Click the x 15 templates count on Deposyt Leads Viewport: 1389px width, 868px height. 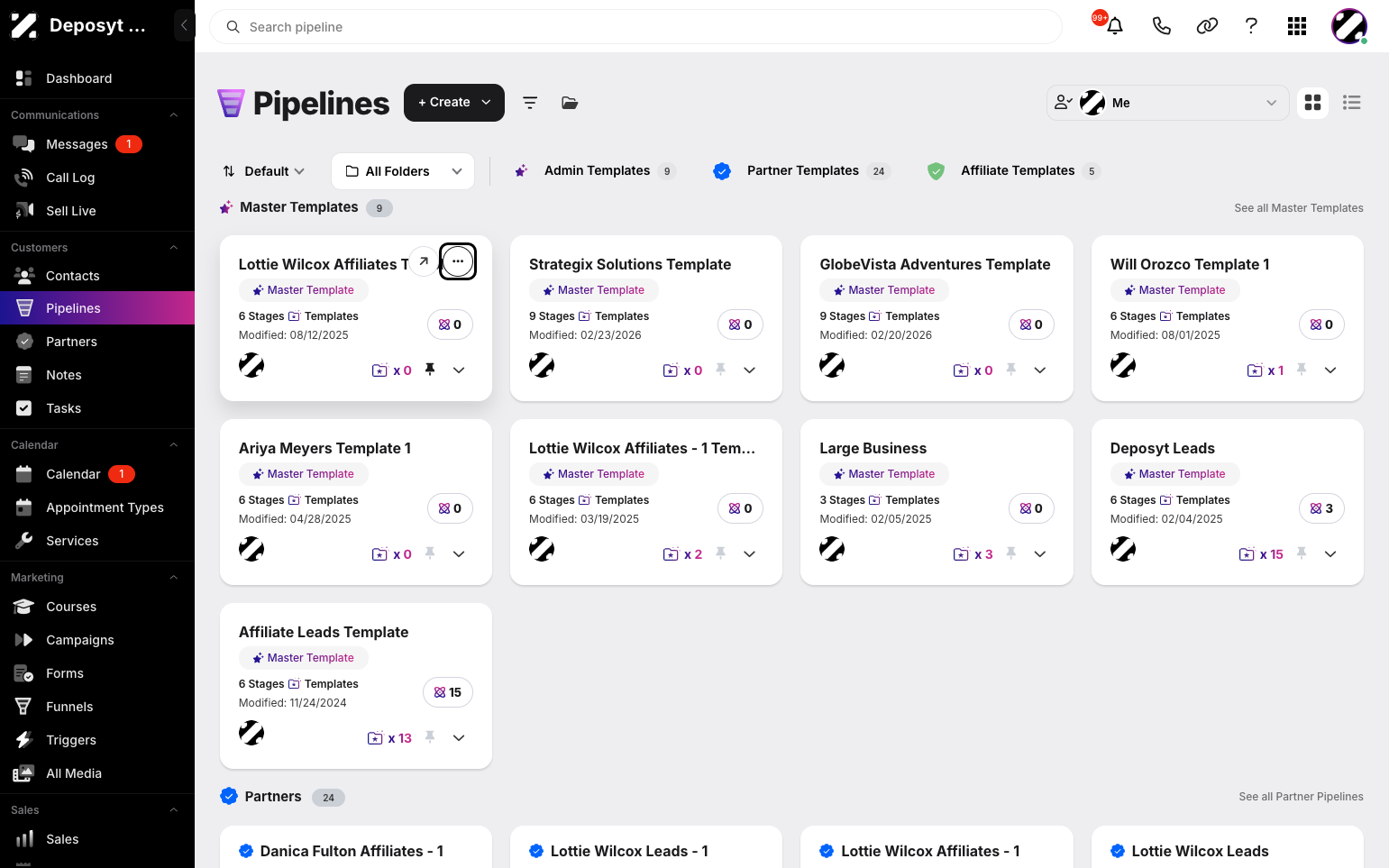point(1261,554)
